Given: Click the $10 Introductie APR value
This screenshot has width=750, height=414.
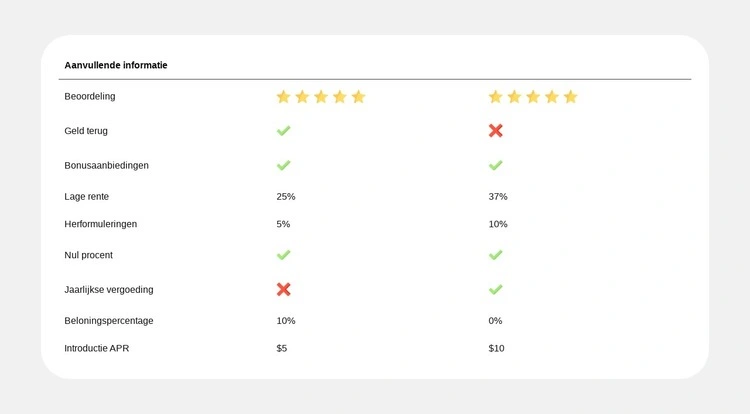Looking at the screenshot, I should 496,348.
